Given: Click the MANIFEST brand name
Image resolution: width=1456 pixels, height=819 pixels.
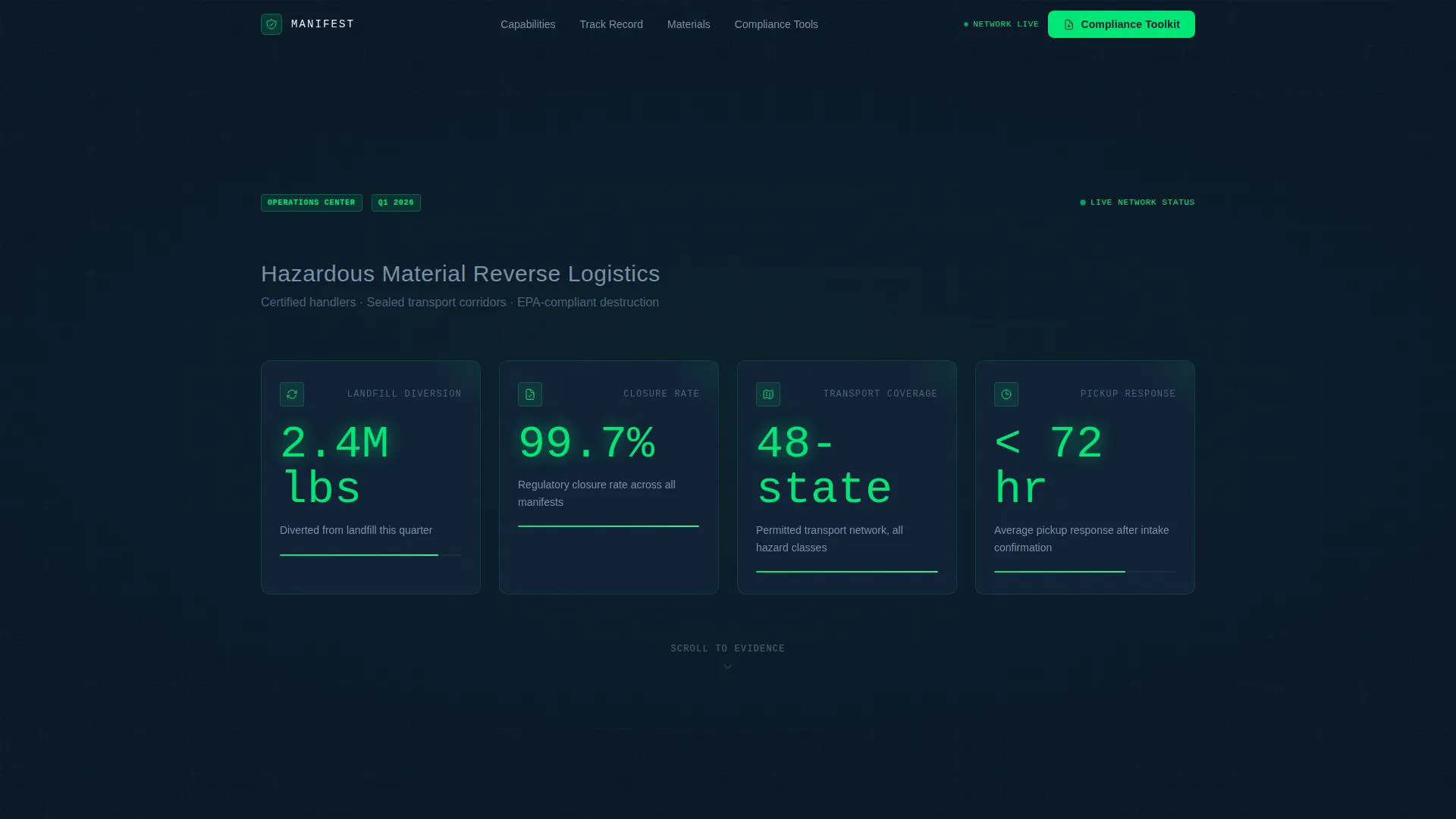Looking at the screenshot, I should [x=322, y=24].
